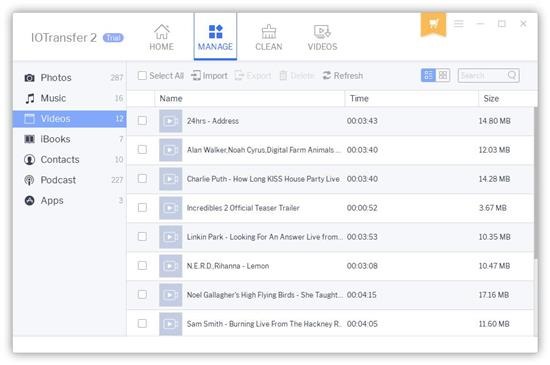Screen dimensions: 550x365
Task: Check the box for Noel Gallagher's video
Action: 142,295
